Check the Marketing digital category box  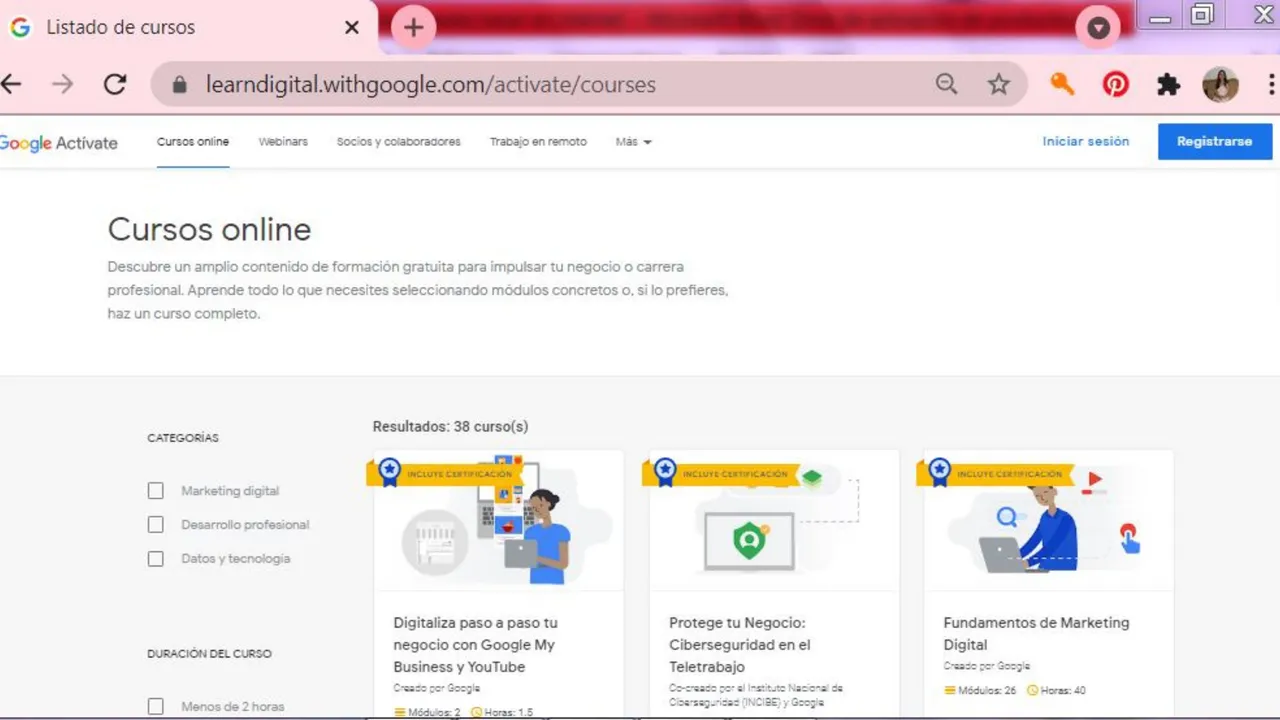click(x=155, y=491)
